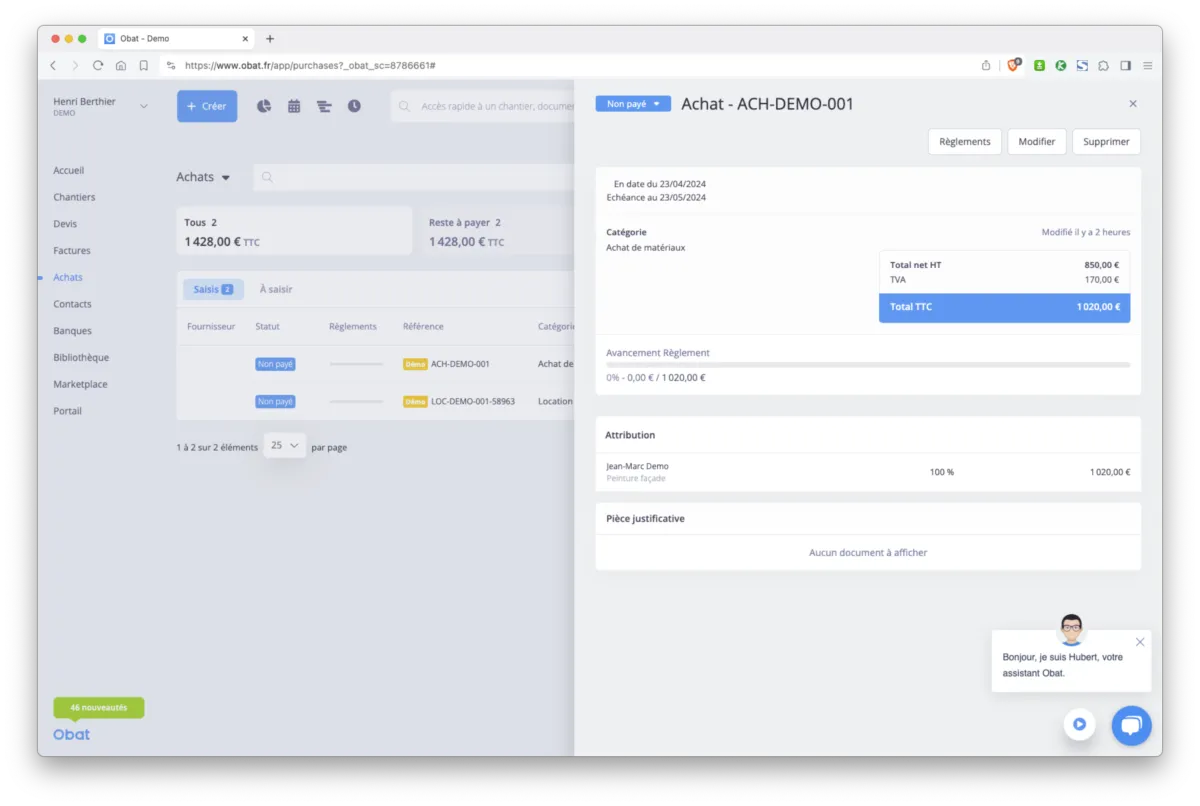
Task: Toggle the browser sidebar panel icon
Action: click(x=1125, y=65)
